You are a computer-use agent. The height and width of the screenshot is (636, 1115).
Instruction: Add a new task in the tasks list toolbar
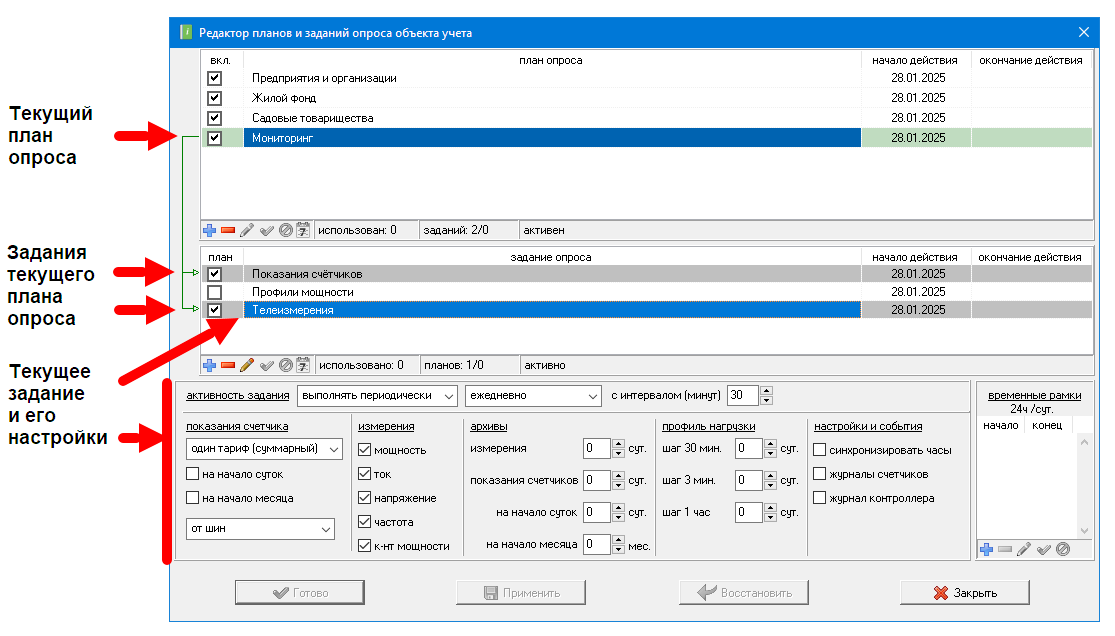209,365
